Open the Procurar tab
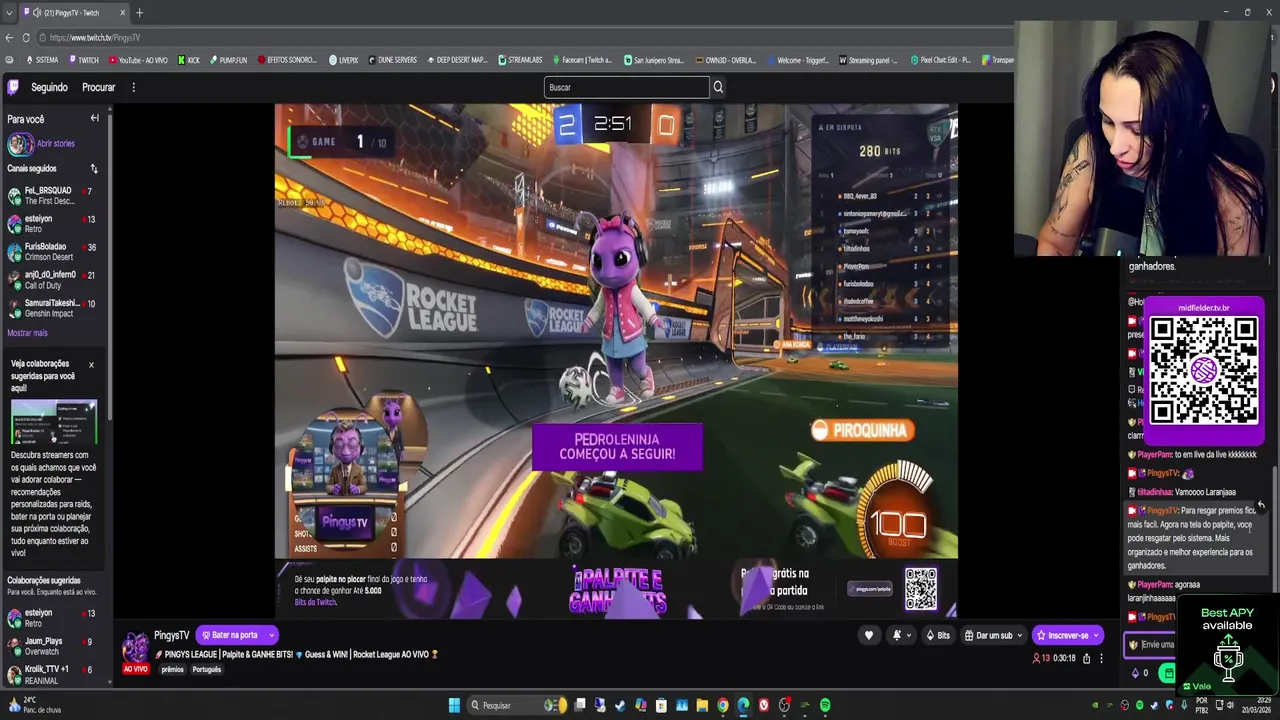Viewport: 1280px width, 720px height. (x=98, y=87)
